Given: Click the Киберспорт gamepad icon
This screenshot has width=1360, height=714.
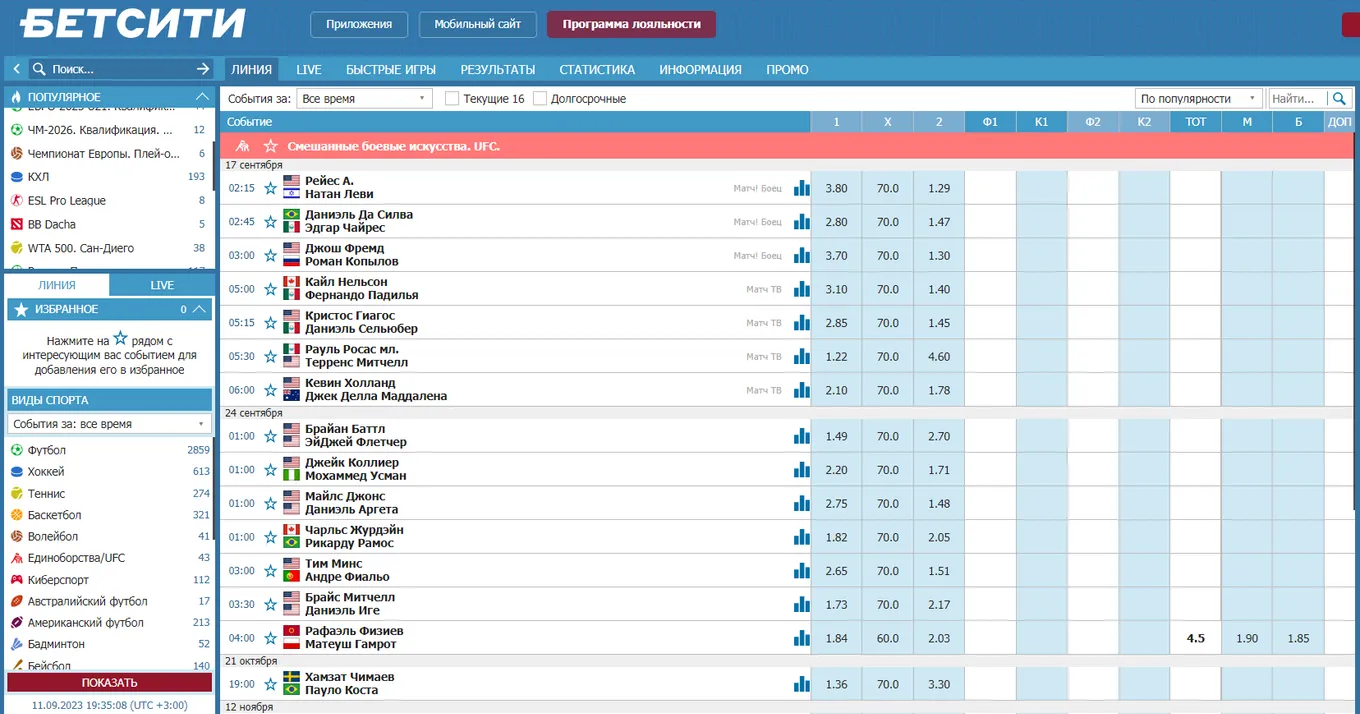Looking at the screenshot, I should click(17, 579).
